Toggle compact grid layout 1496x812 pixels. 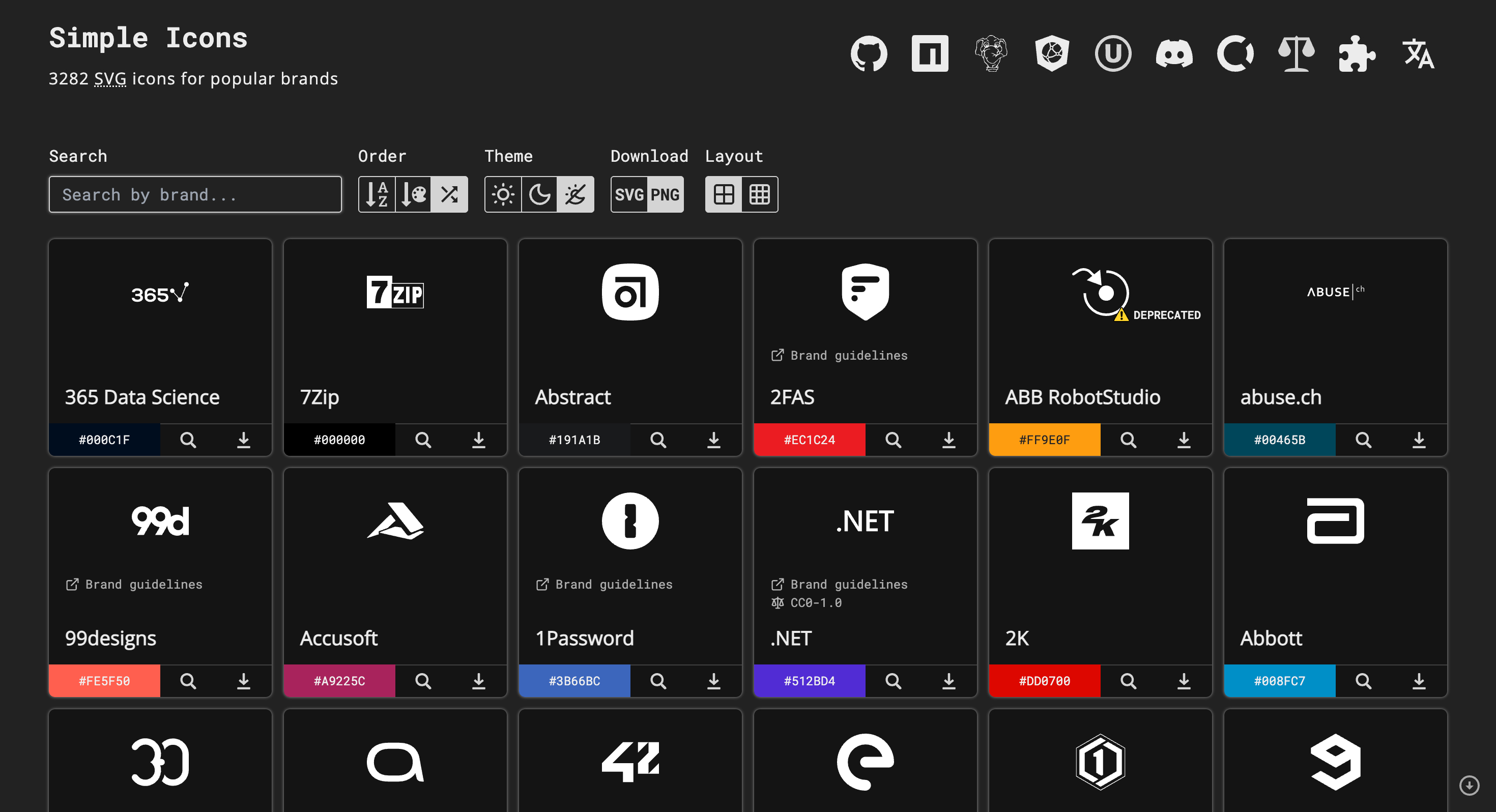[x=760, y=194]
